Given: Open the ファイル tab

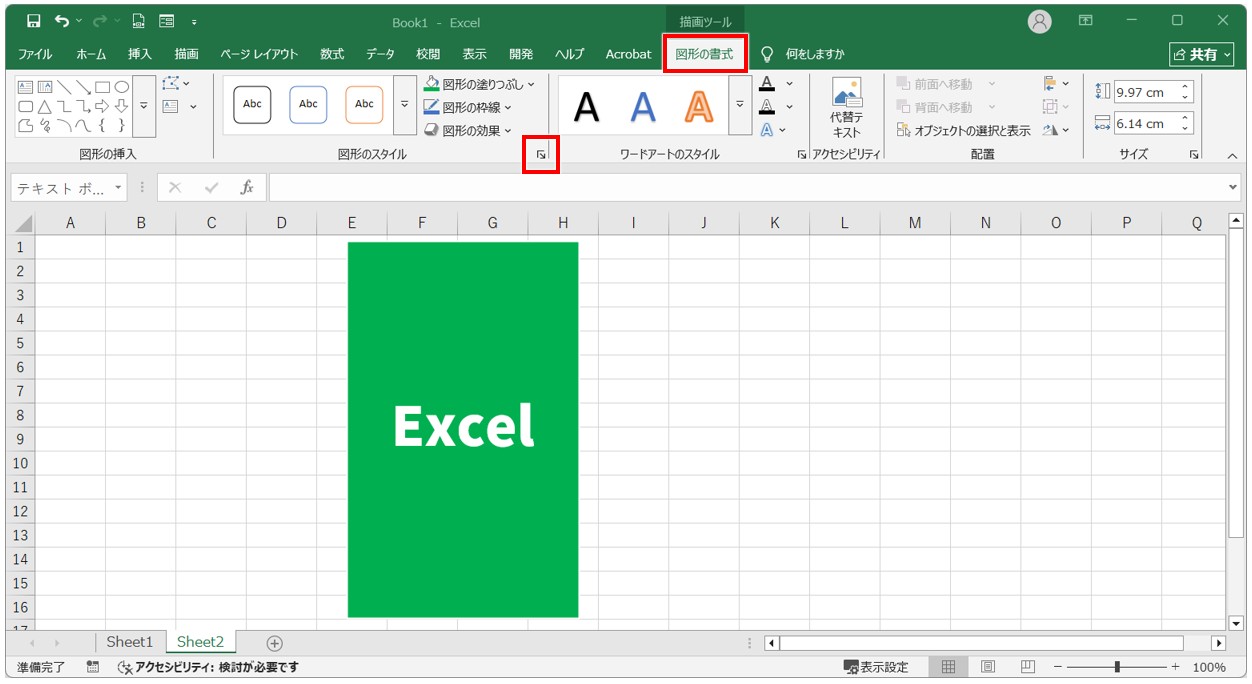Looking at the screenshot, I should pos(35,54).
